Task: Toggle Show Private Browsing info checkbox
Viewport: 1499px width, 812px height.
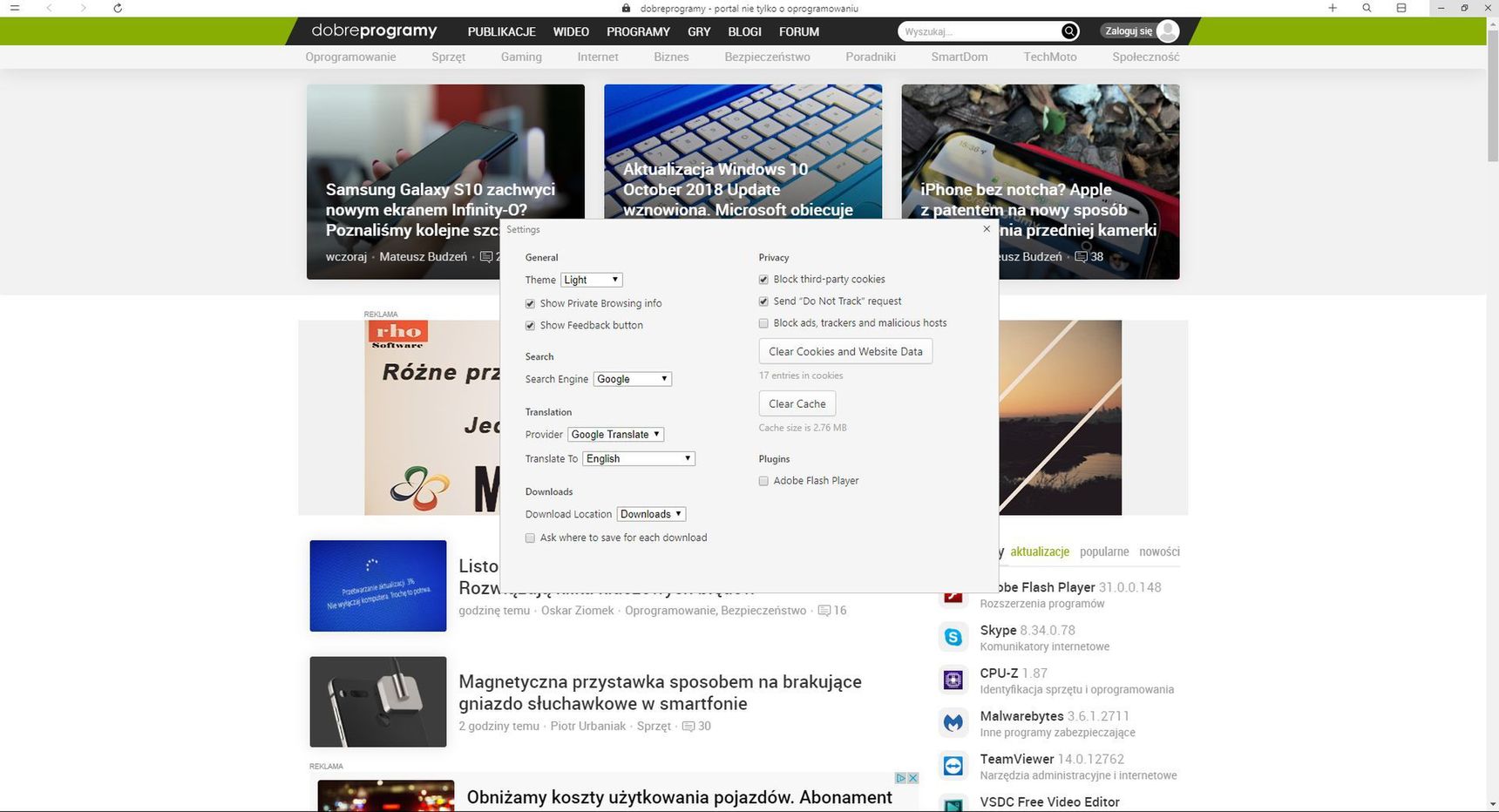Action: point(530,304)
